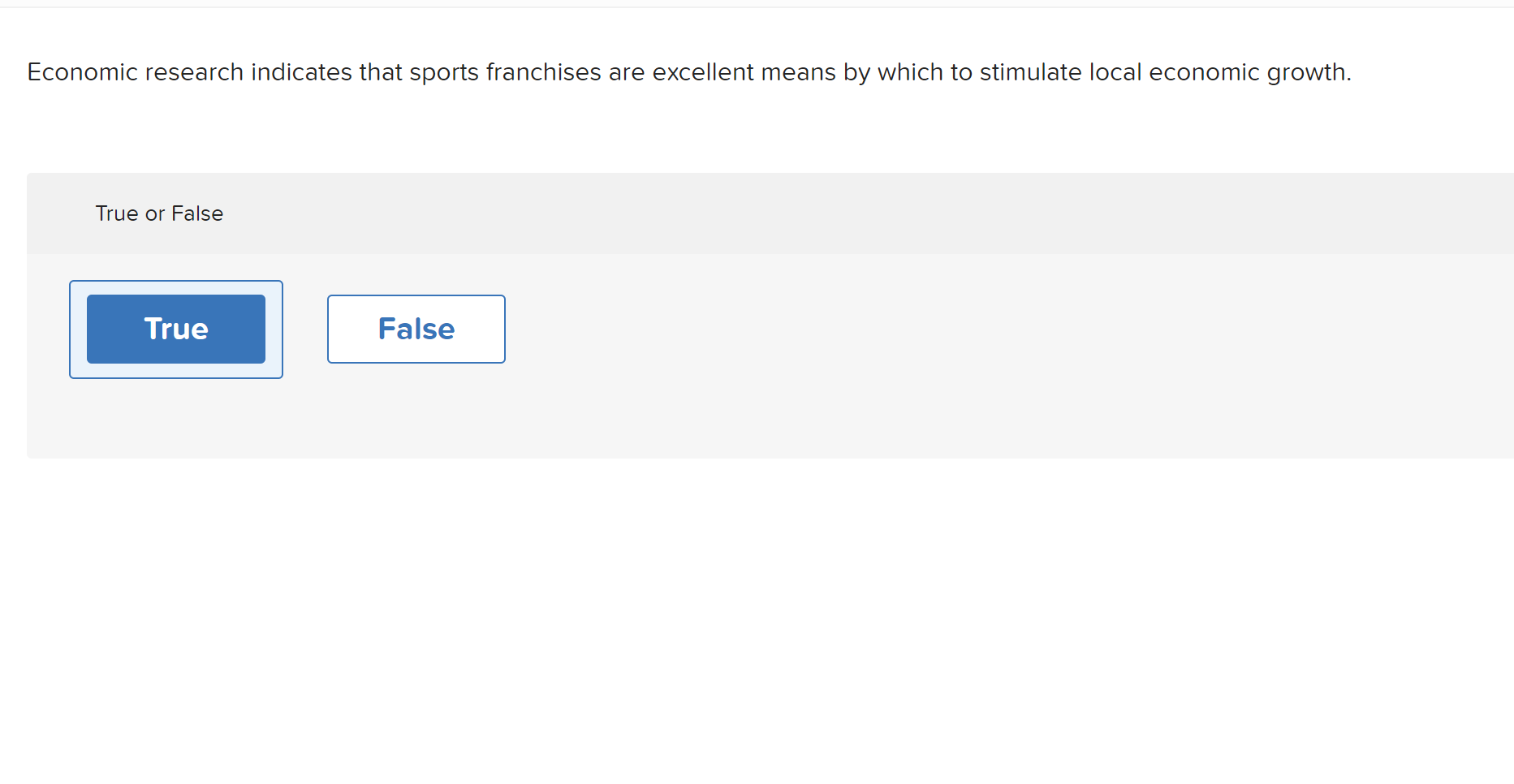This screenshot has width=1514, height=784.
Task: Answer False to the economics question
Action: pyautogui.click(x=416, y=329)
